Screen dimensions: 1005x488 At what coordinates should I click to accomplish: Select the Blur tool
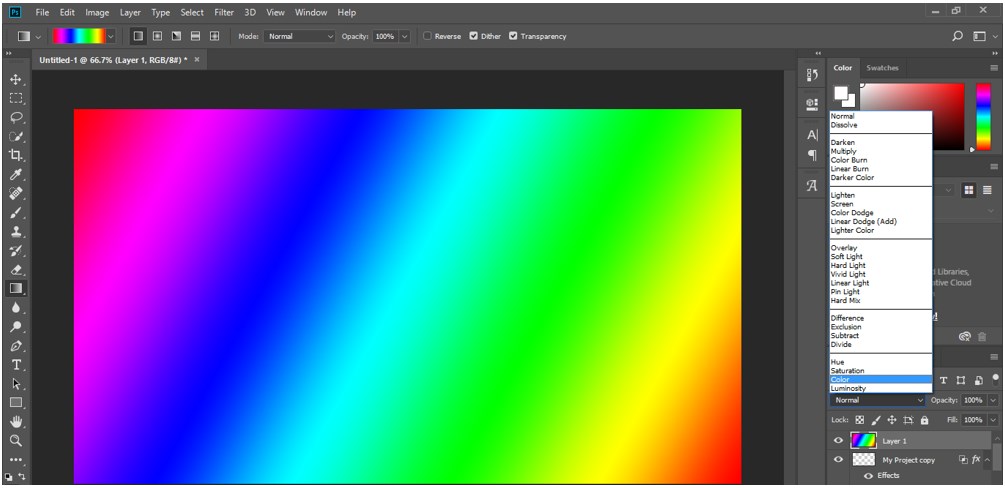pyautogui.click(x=16, y=308)
